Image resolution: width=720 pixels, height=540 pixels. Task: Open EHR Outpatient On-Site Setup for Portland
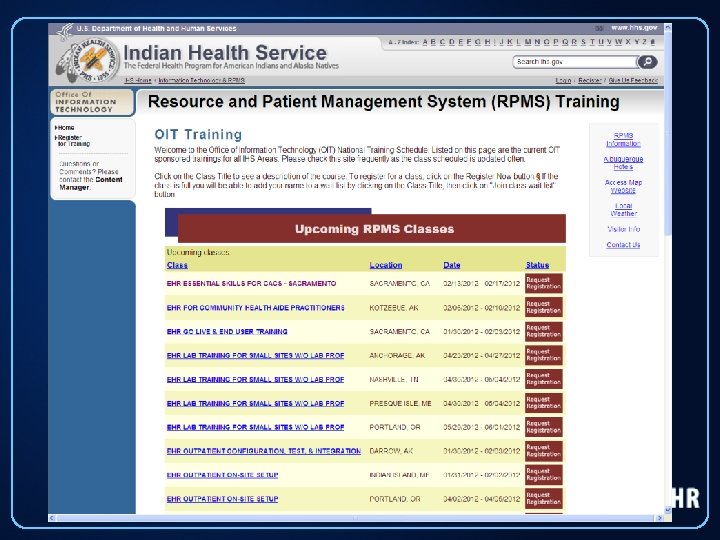coord(222,499)
